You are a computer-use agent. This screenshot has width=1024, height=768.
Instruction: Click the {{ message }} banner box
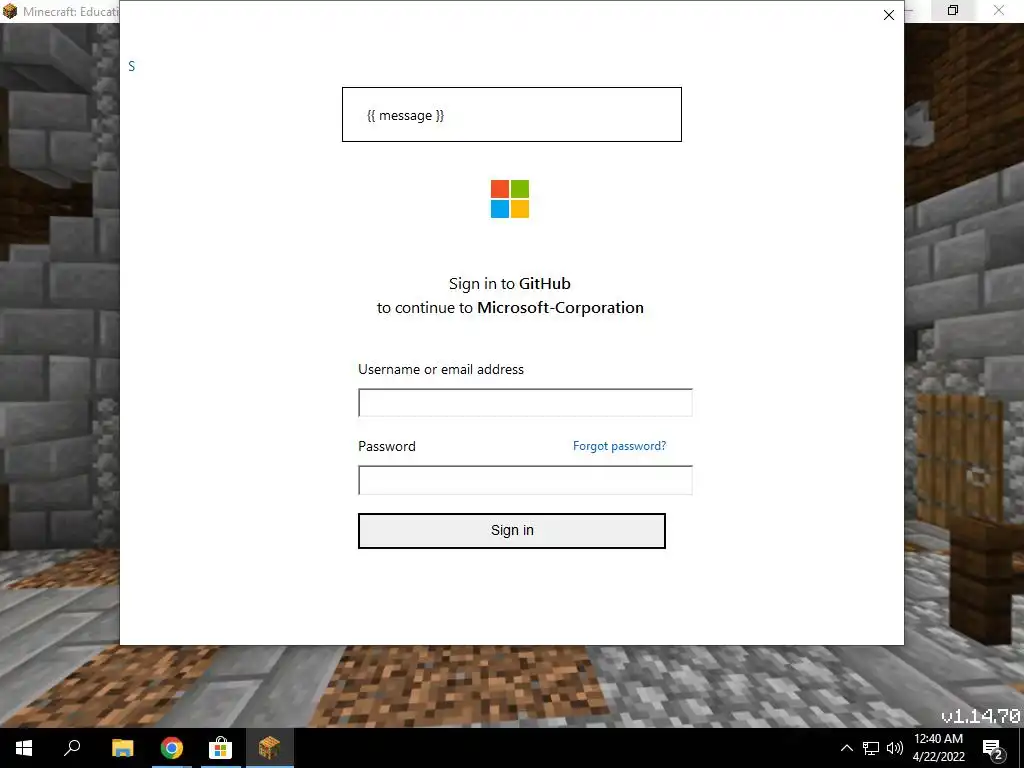pos(511,114)
